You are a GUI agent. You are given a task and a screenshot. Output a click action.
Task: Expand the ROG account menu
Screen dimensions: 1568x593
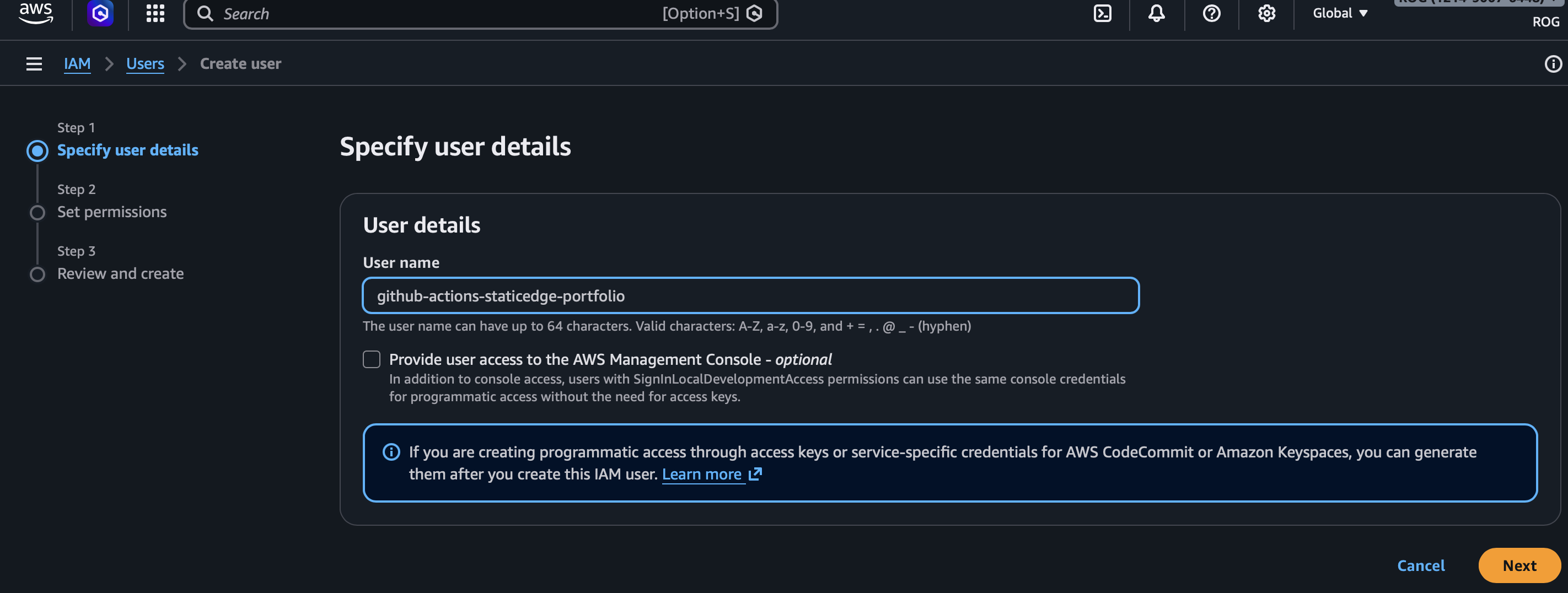(1545, 21)
